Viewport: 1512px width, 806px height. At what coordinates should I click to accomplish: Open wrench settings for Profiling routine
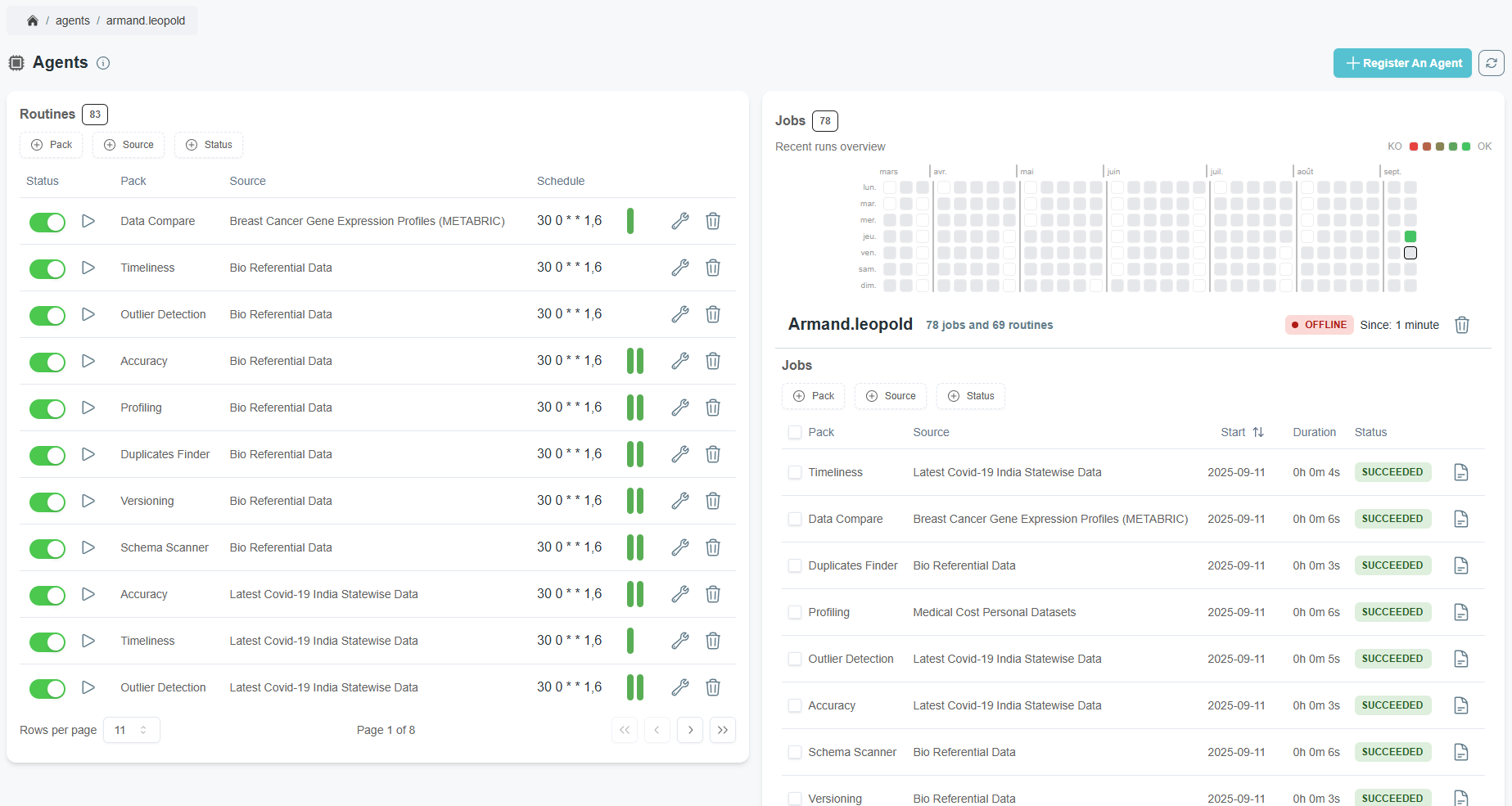679,408
